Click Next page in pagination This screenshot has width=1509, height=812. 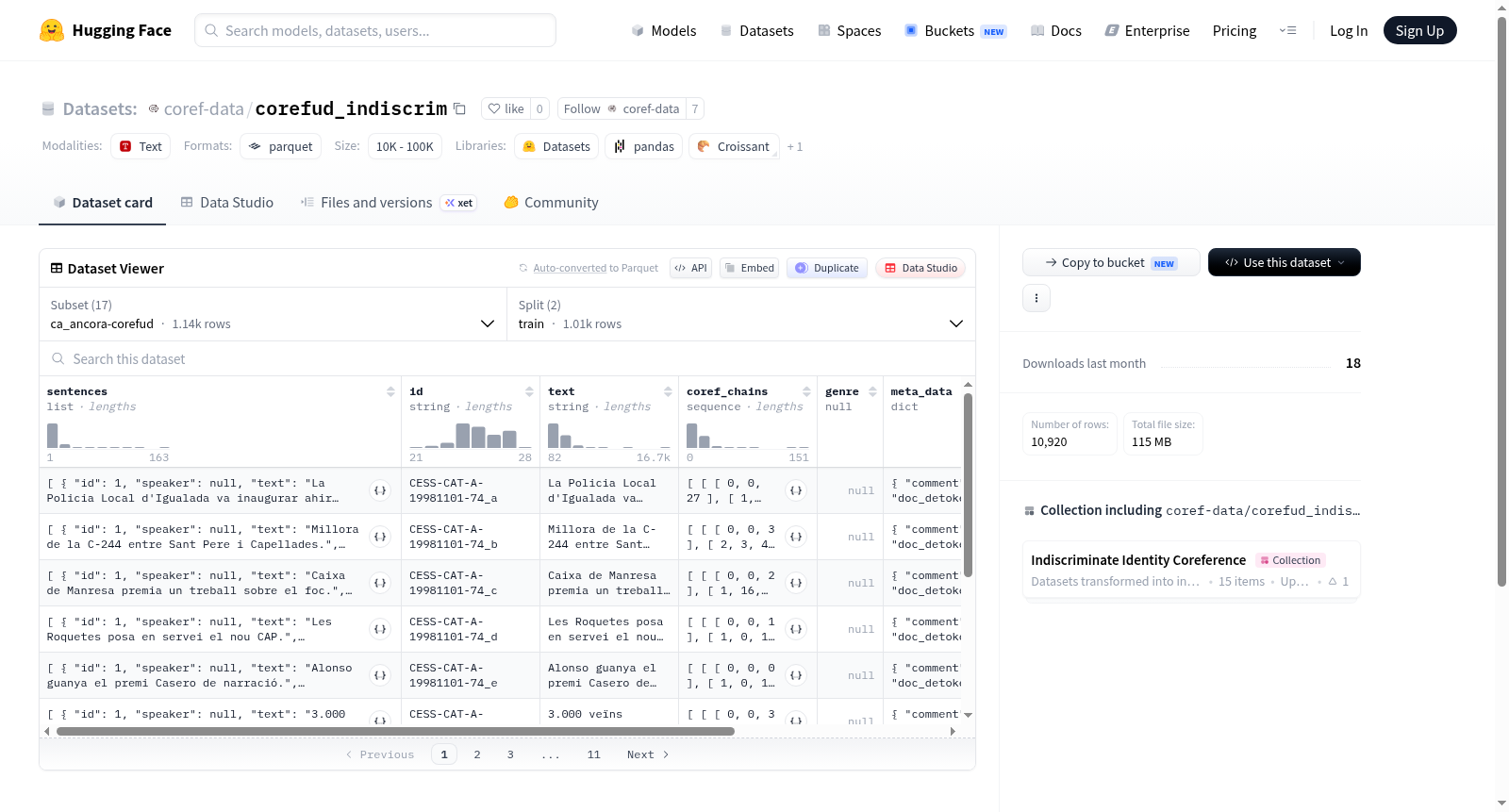[x=648, y=754]
